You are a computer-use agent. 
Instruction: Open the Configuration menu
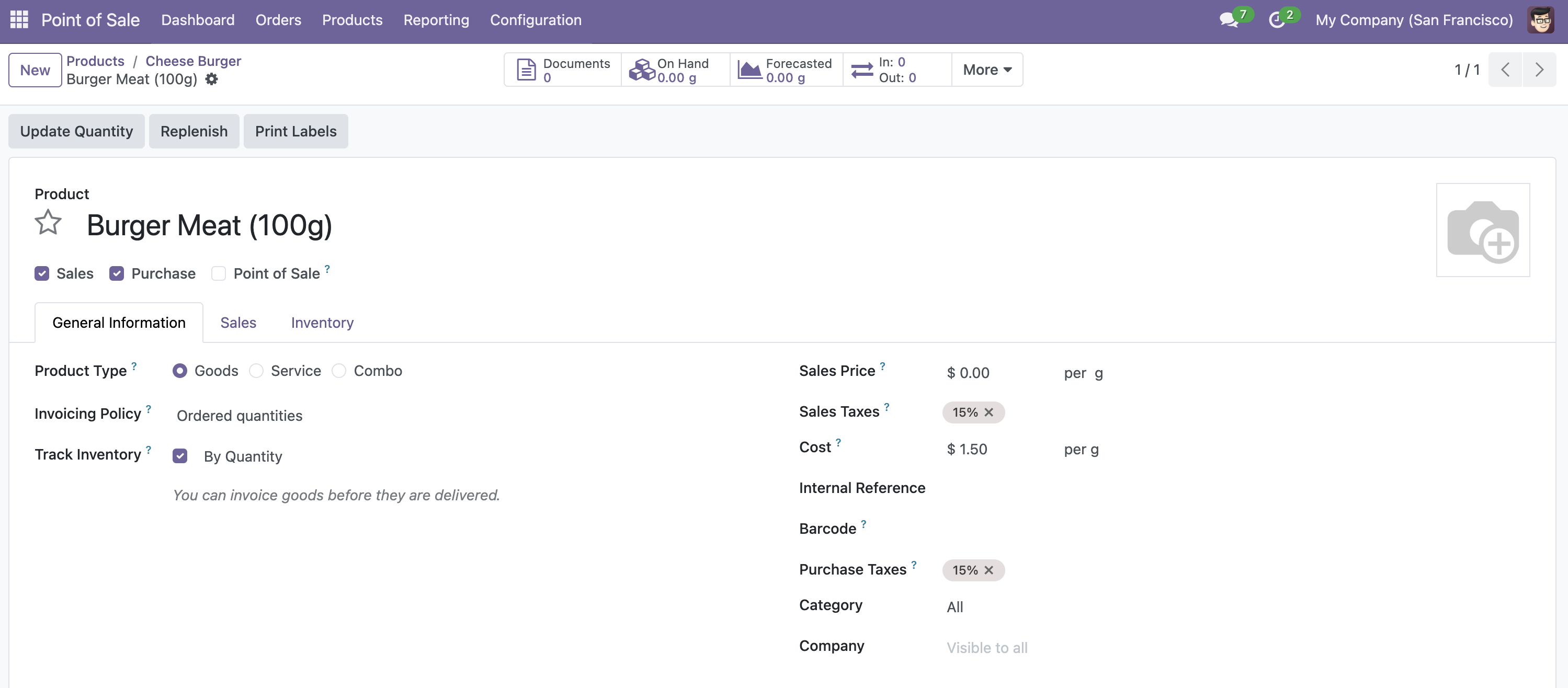(x=536, y=20)
